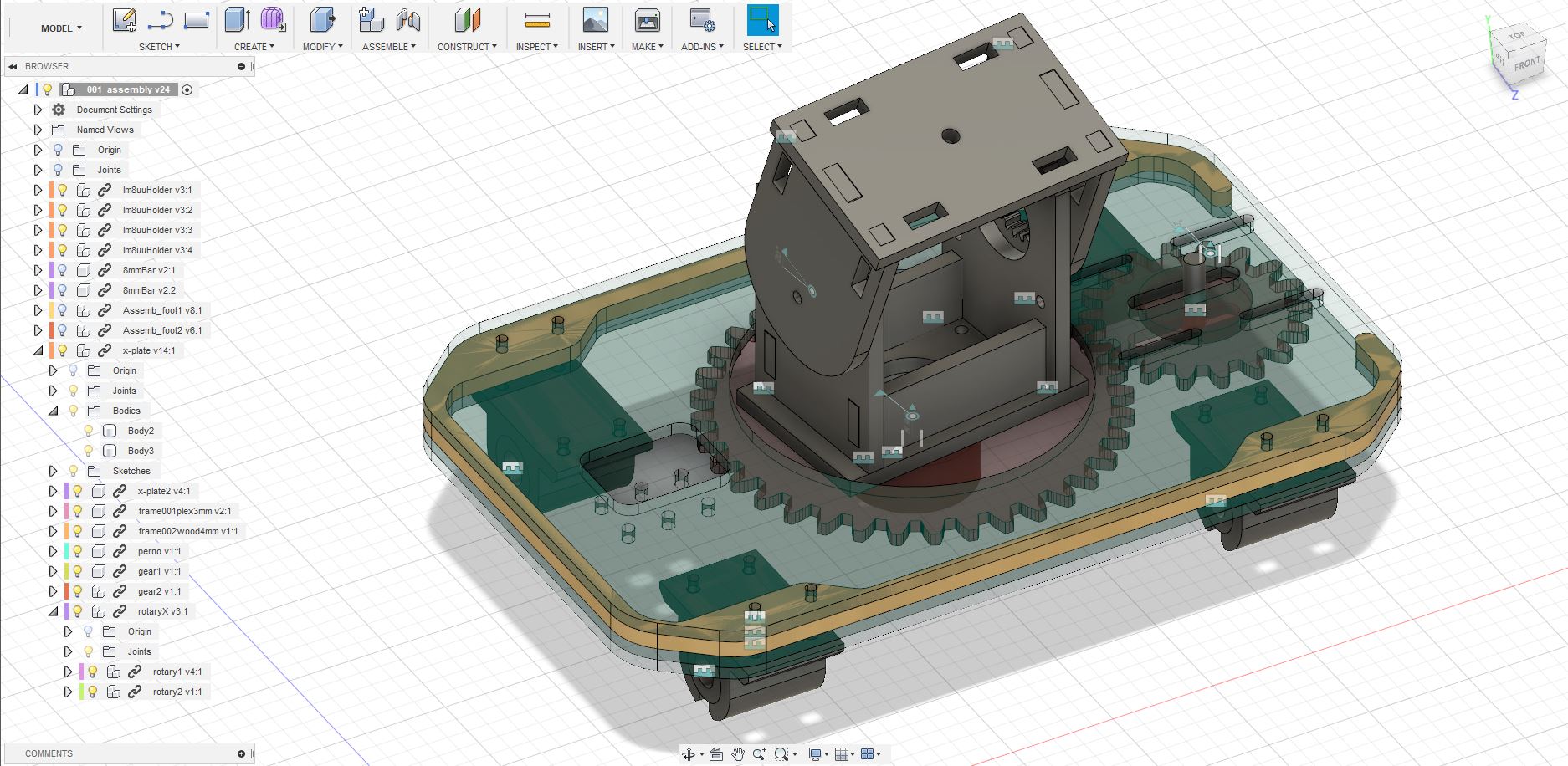Hide 8mmBar v2:1 using its lightbulb
The width and height of the screenshot is (1568, 766).
pos(62,270)
